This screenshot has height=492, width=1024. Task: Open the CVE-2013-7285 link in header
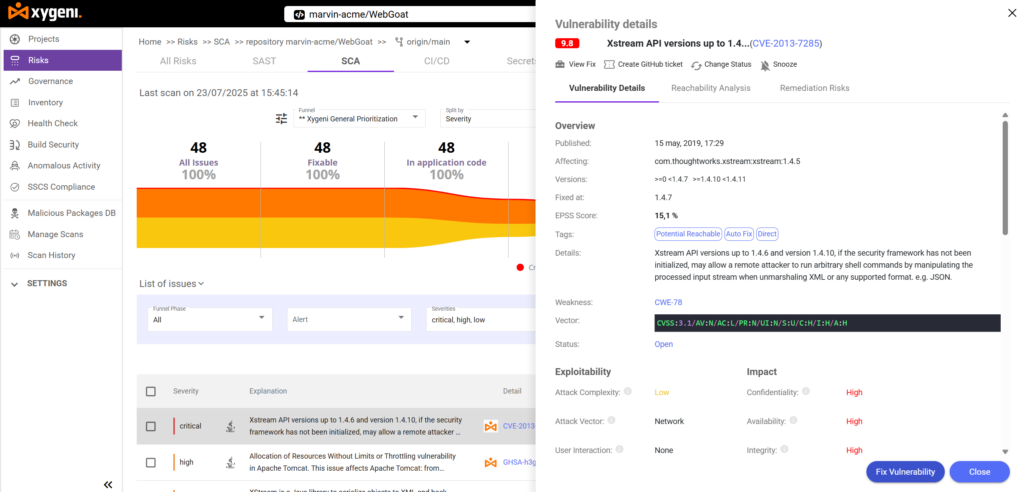pyautogui.click(x=786, y=44)
